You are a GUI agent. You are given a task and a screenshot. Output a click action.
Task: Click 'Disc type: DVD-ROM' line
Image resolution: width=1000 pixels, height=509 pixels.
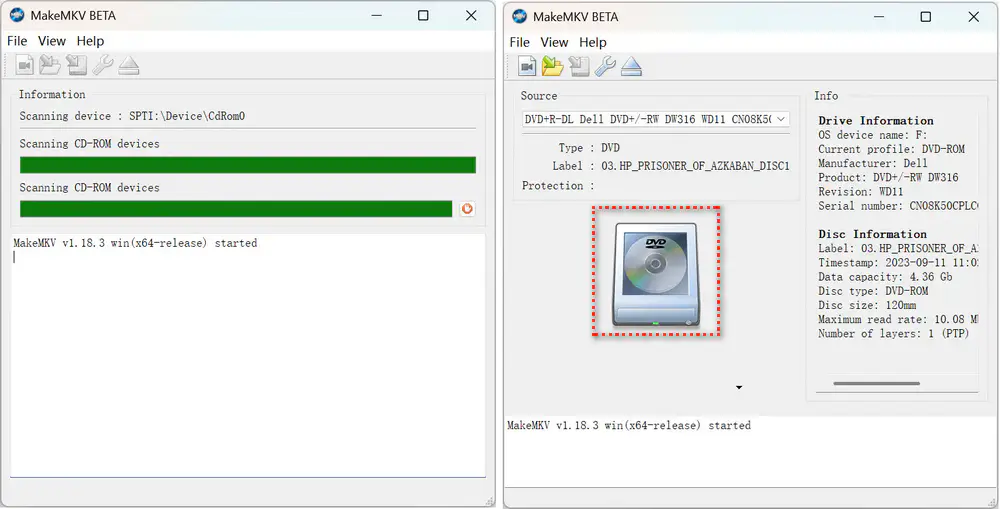coord(873,291)
